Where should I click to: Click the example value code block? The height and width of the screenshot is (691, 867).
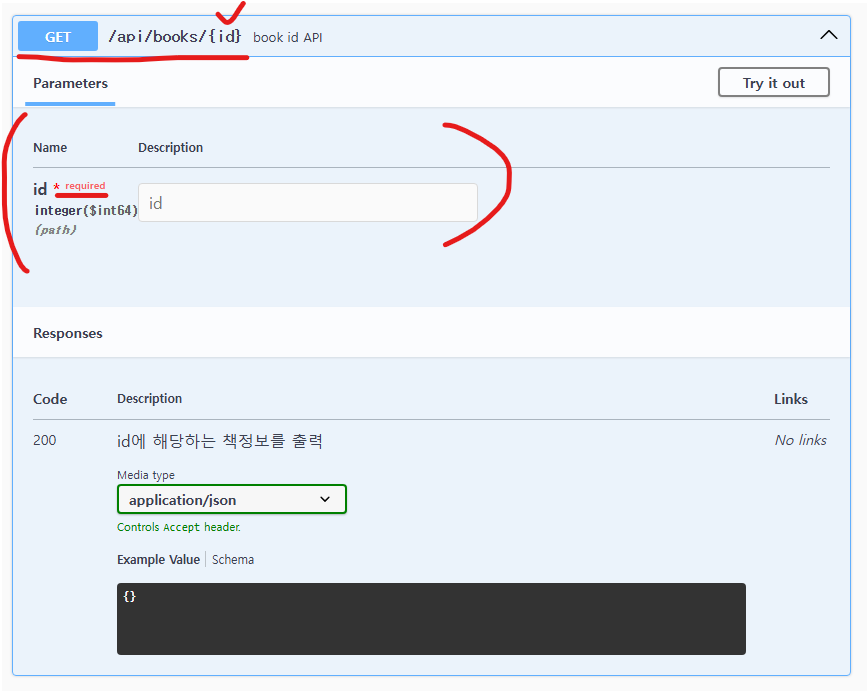click(431, 619)
